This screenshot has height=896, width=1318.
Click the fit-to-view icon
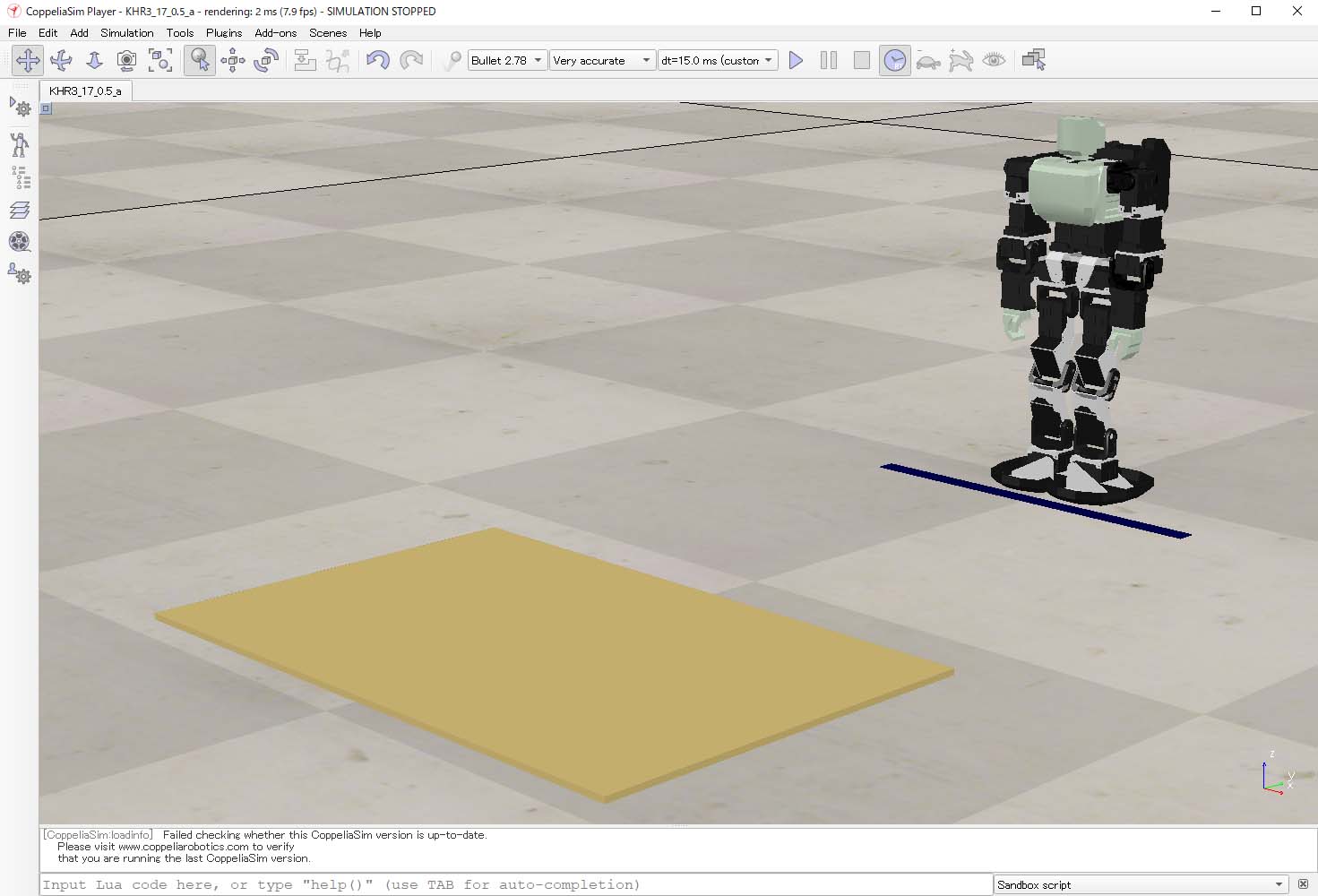point(160,60)
